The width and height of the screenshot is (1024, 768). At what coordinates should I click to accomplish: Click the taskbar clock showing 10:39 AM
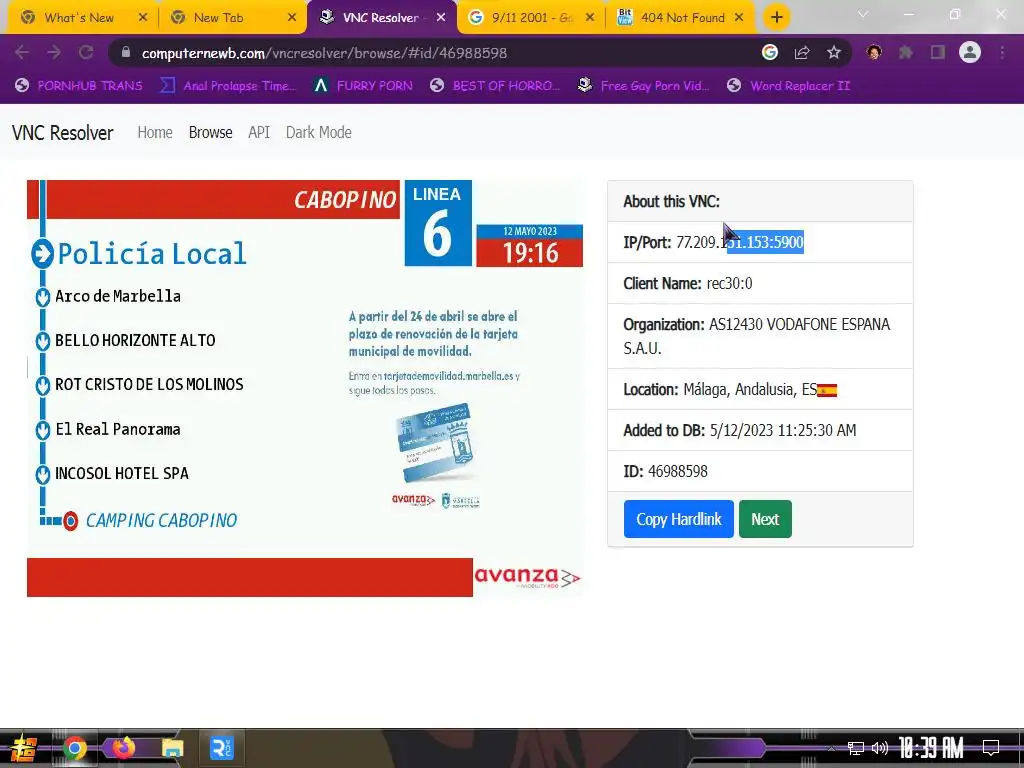[x=931, y=748]
